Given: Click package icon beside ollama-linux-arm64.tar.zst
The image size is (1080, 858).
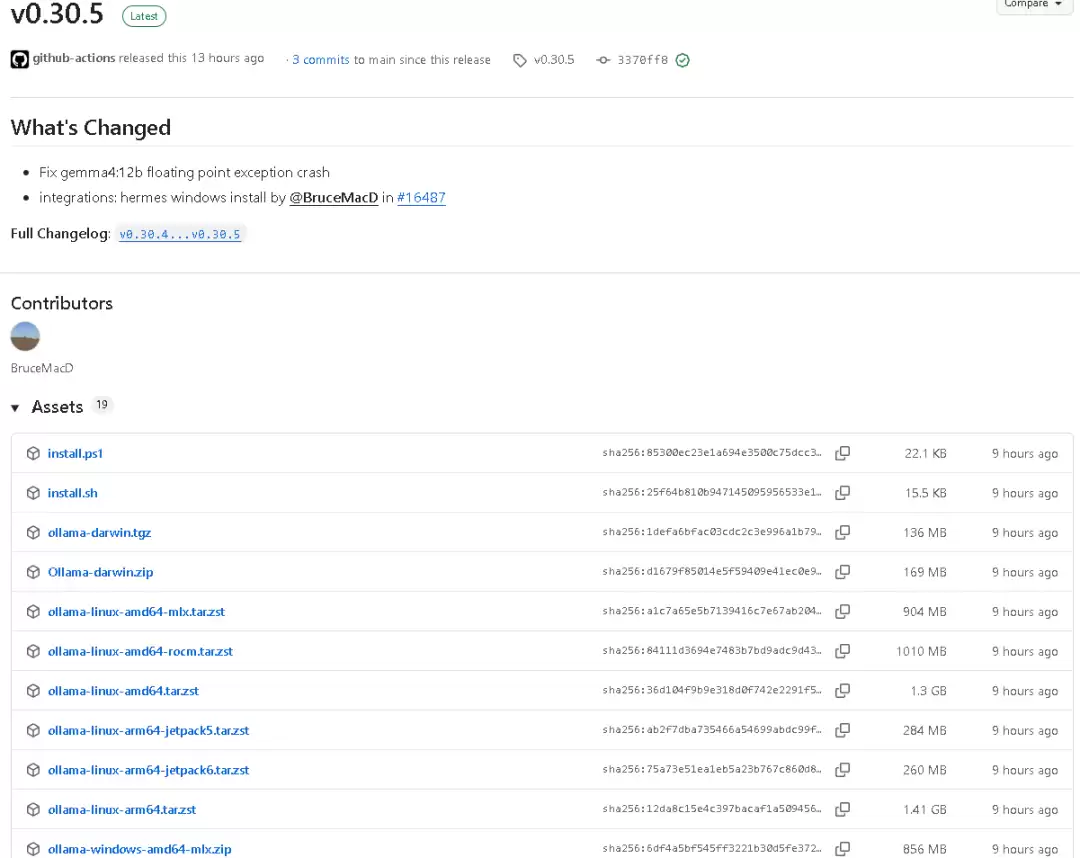Looking at the screenshot, I should point(33,810).
